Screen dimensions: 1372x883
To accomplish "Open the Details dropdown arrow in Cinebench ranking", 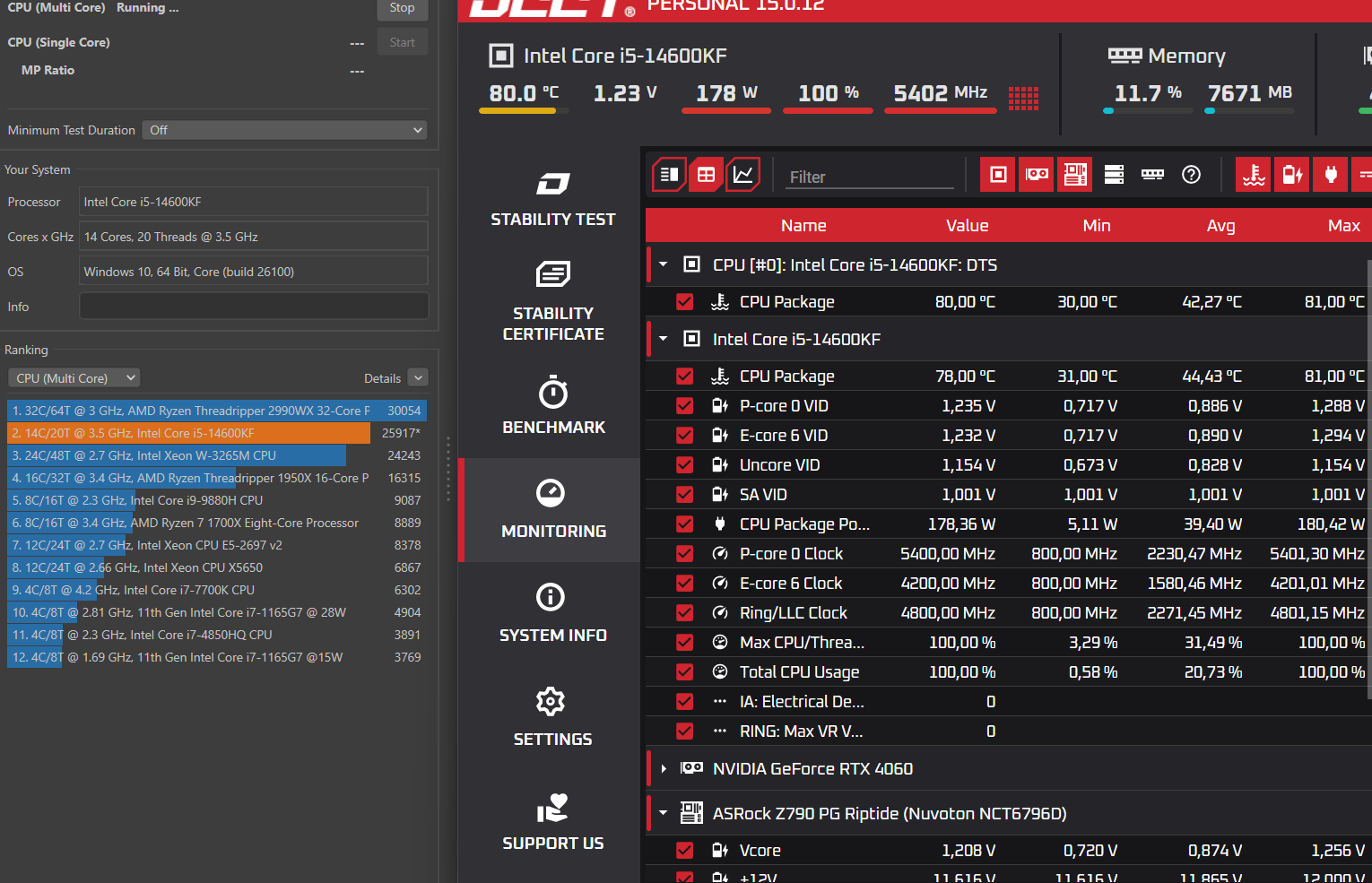I will point(418,378).
